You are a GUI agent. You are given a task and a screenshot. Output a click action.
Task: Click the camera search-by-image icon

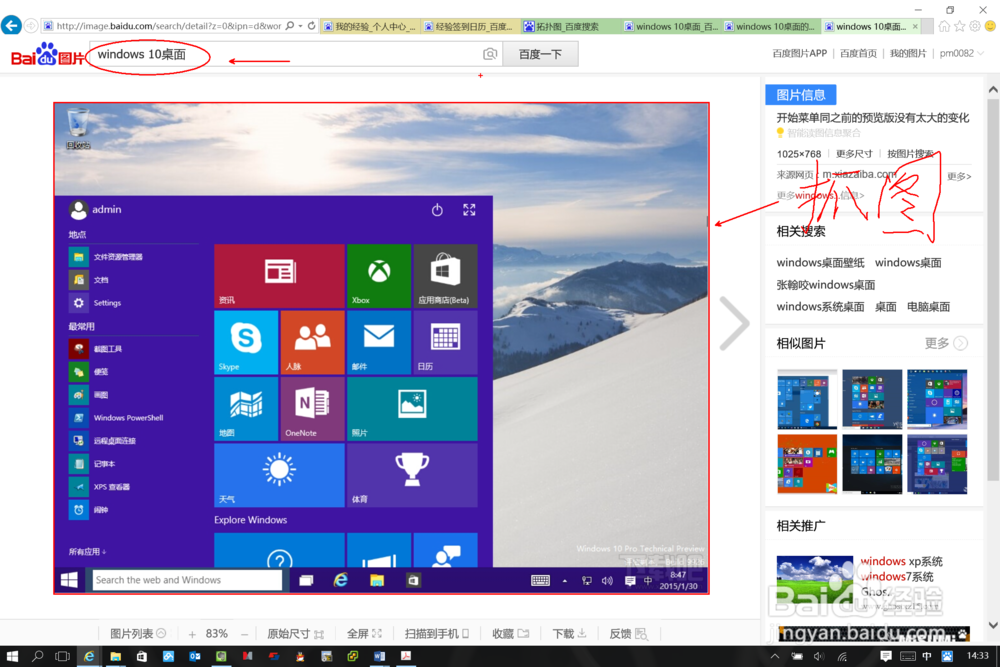[490, 54]
